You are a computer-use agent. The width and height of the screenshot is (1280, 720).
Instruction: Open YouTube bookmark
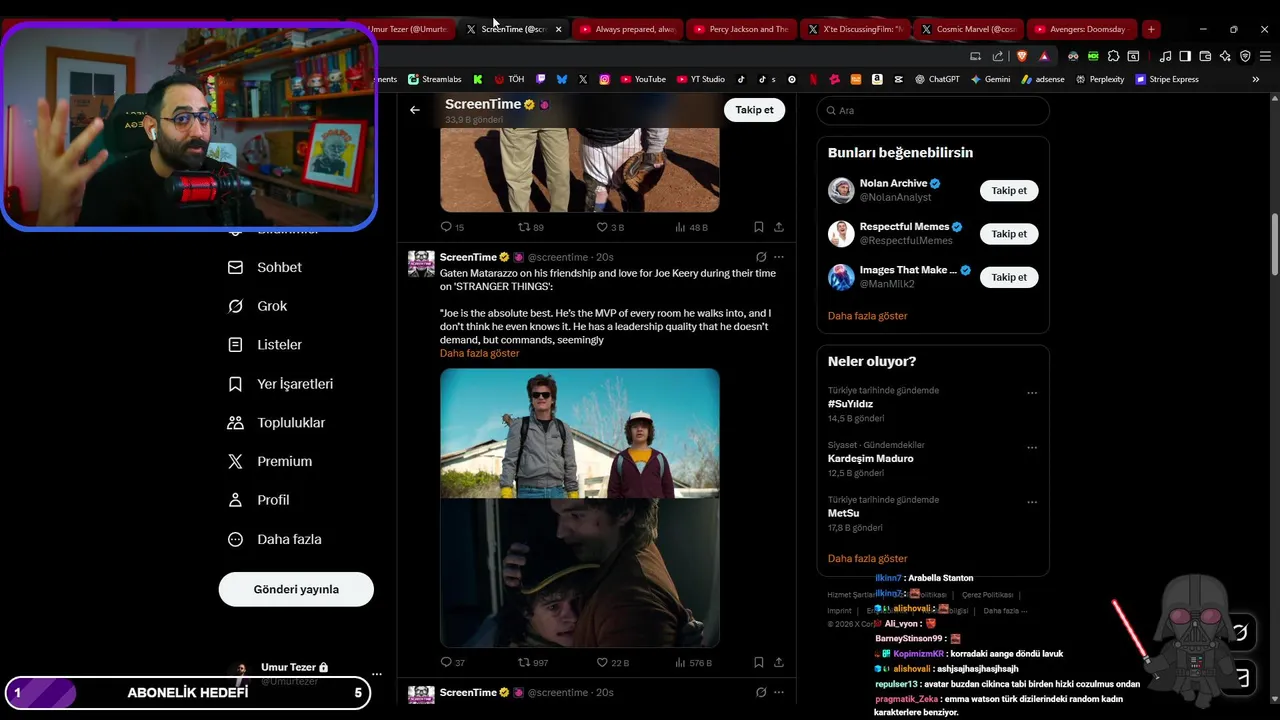pos(643,79)
